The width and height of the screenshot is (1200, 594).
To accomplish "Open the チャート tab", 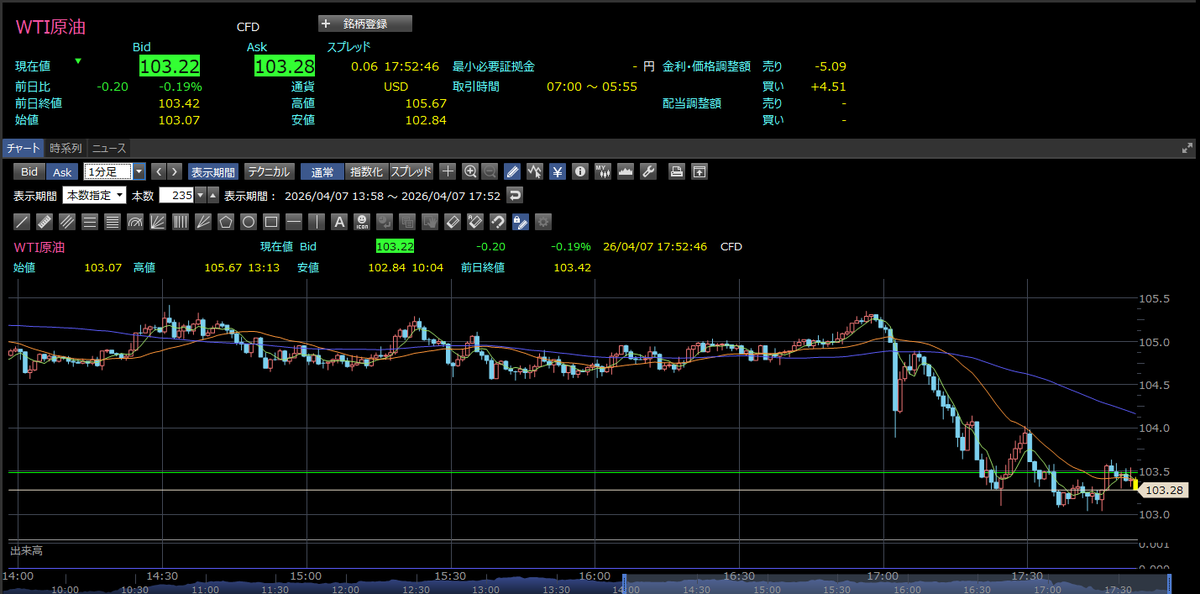I will point(22,148).
